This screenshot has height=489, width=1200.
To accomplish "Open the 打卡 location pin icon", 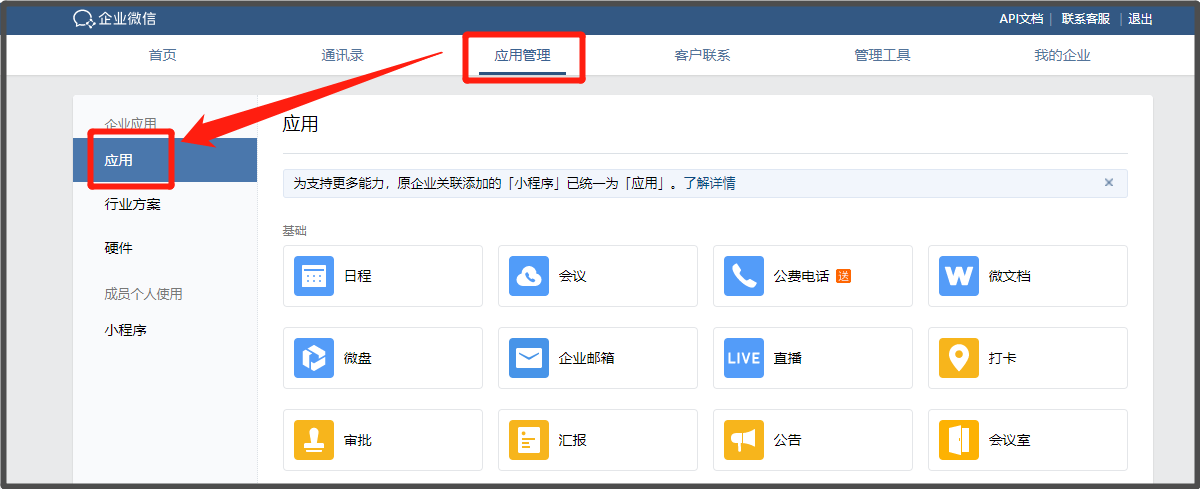I will (959, 358).
